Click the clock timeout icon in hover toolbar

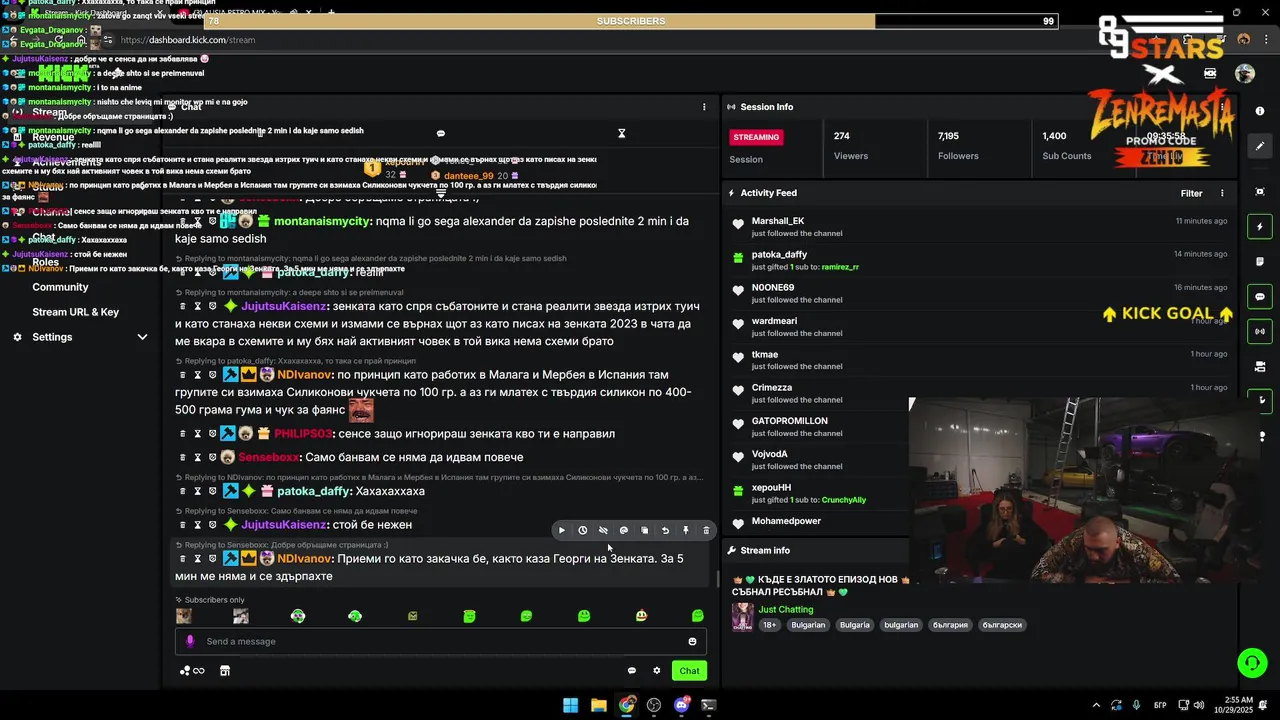pyautogui.click(x=583, y=531)
